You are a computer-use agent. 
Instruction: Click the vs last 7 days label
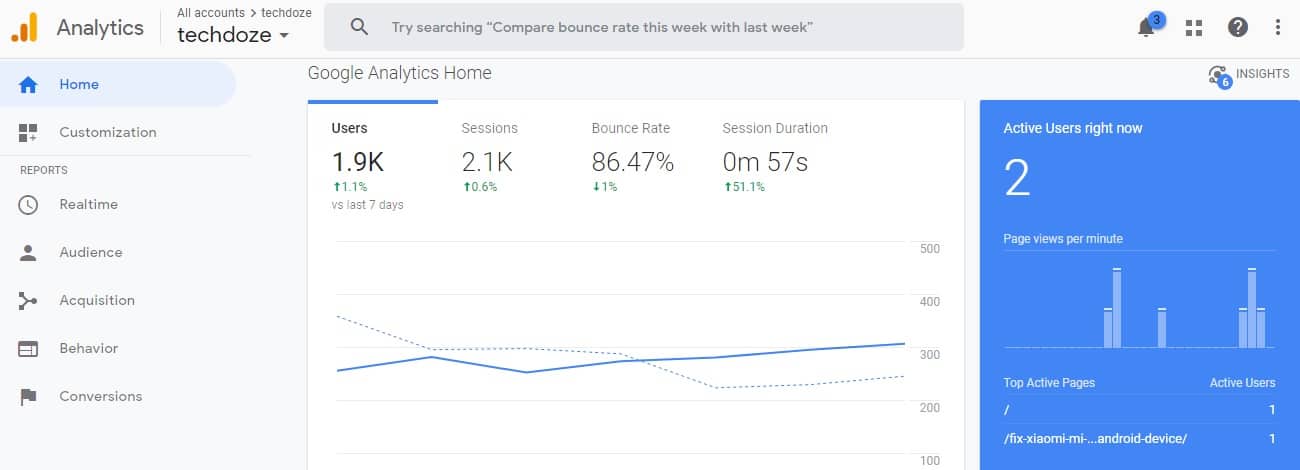pos(367,205)
